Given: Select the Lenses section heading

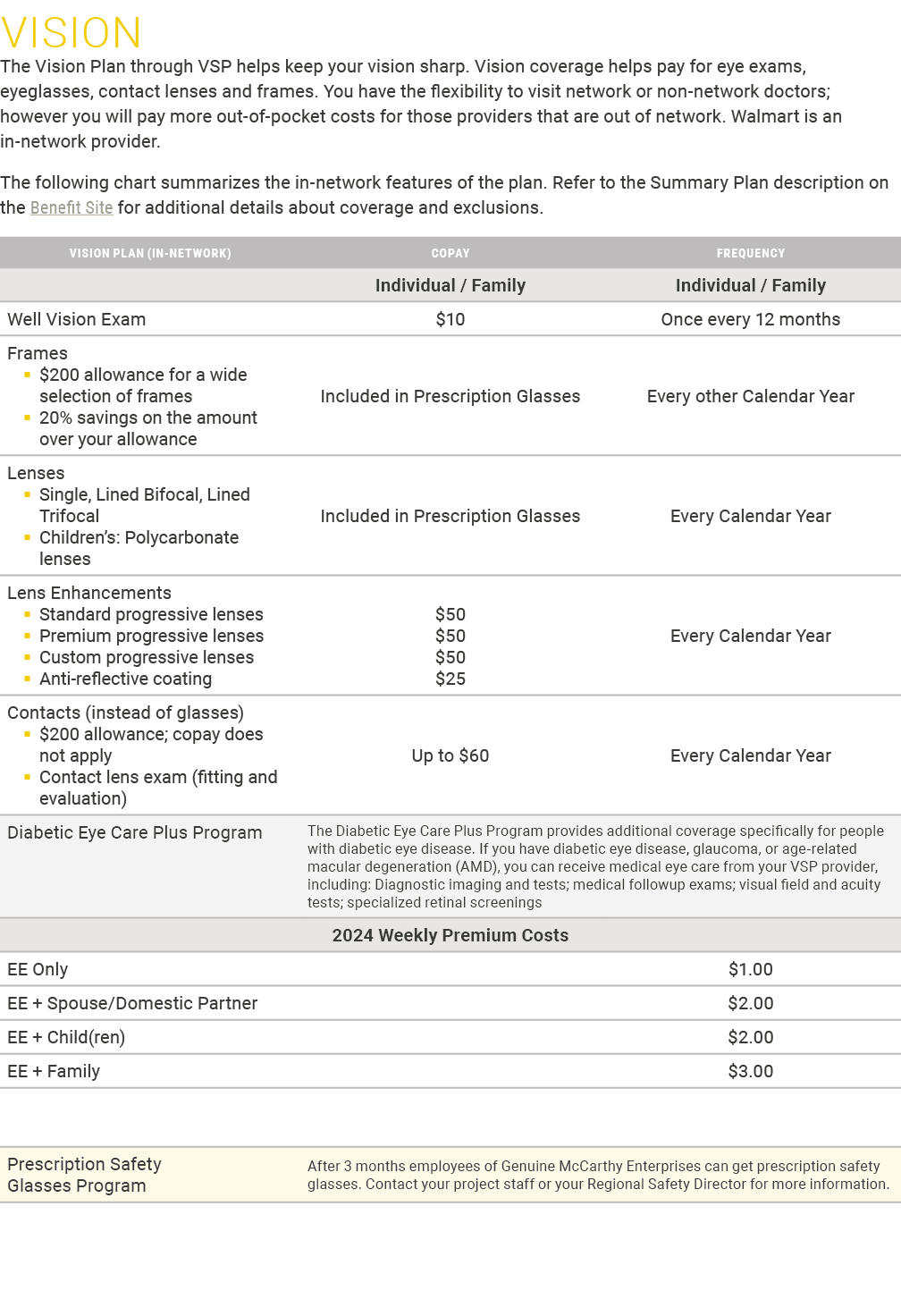Looking at the screenshot, I should (x=36, y=473).
